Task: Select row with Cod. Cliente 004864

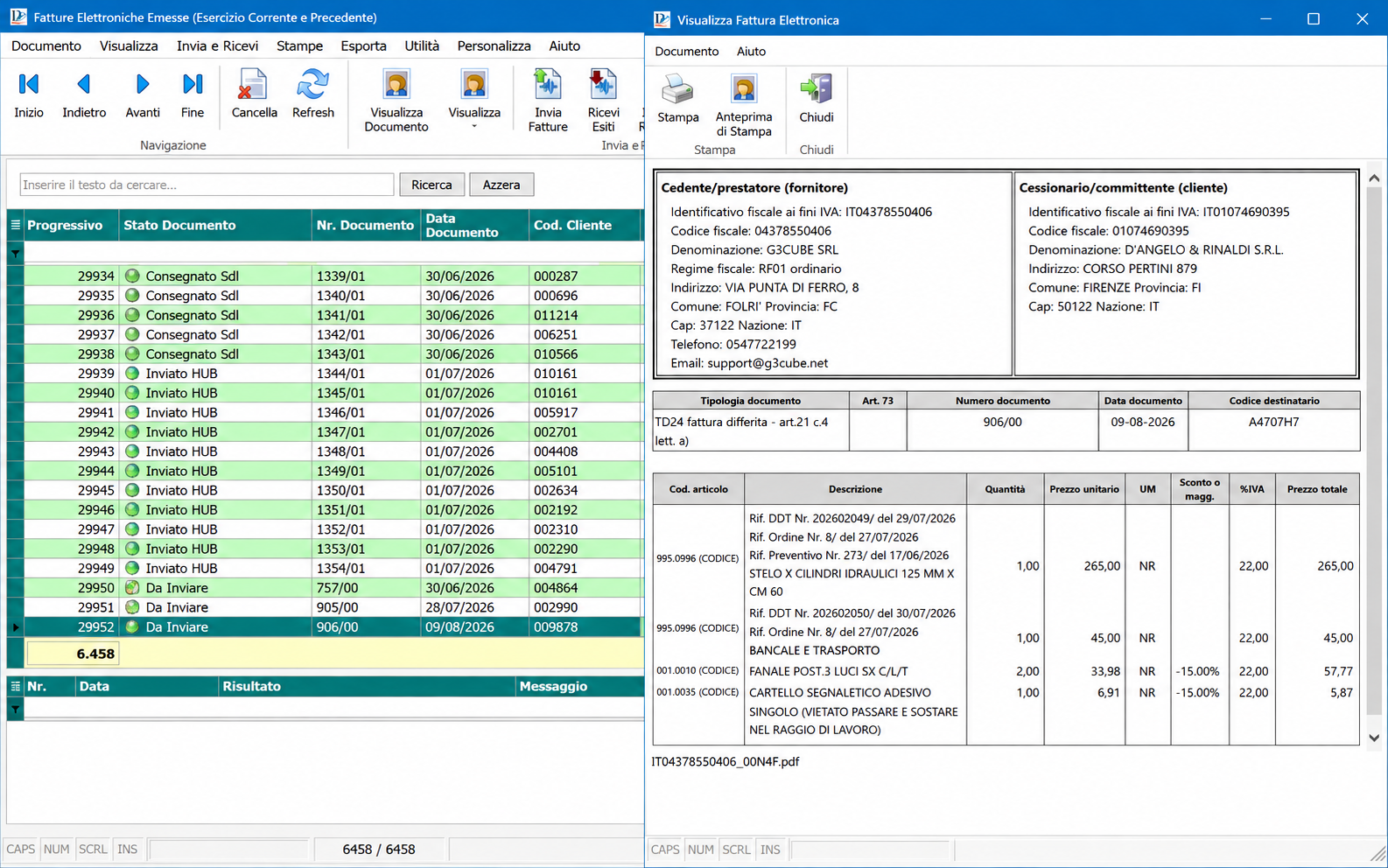Action: (333, 588)
